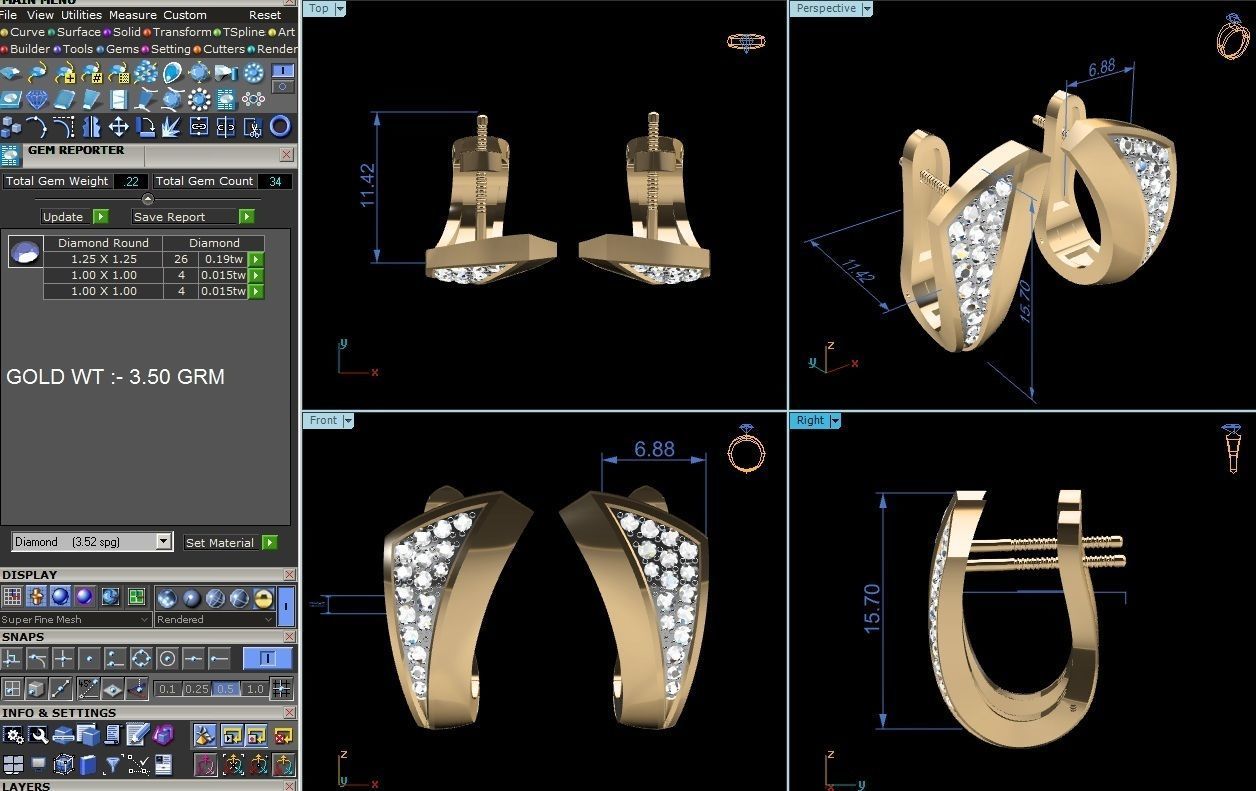This screenshot has height=791, width=1256.
Task: Click the blue torus ring icon
Action: point(280,126)
